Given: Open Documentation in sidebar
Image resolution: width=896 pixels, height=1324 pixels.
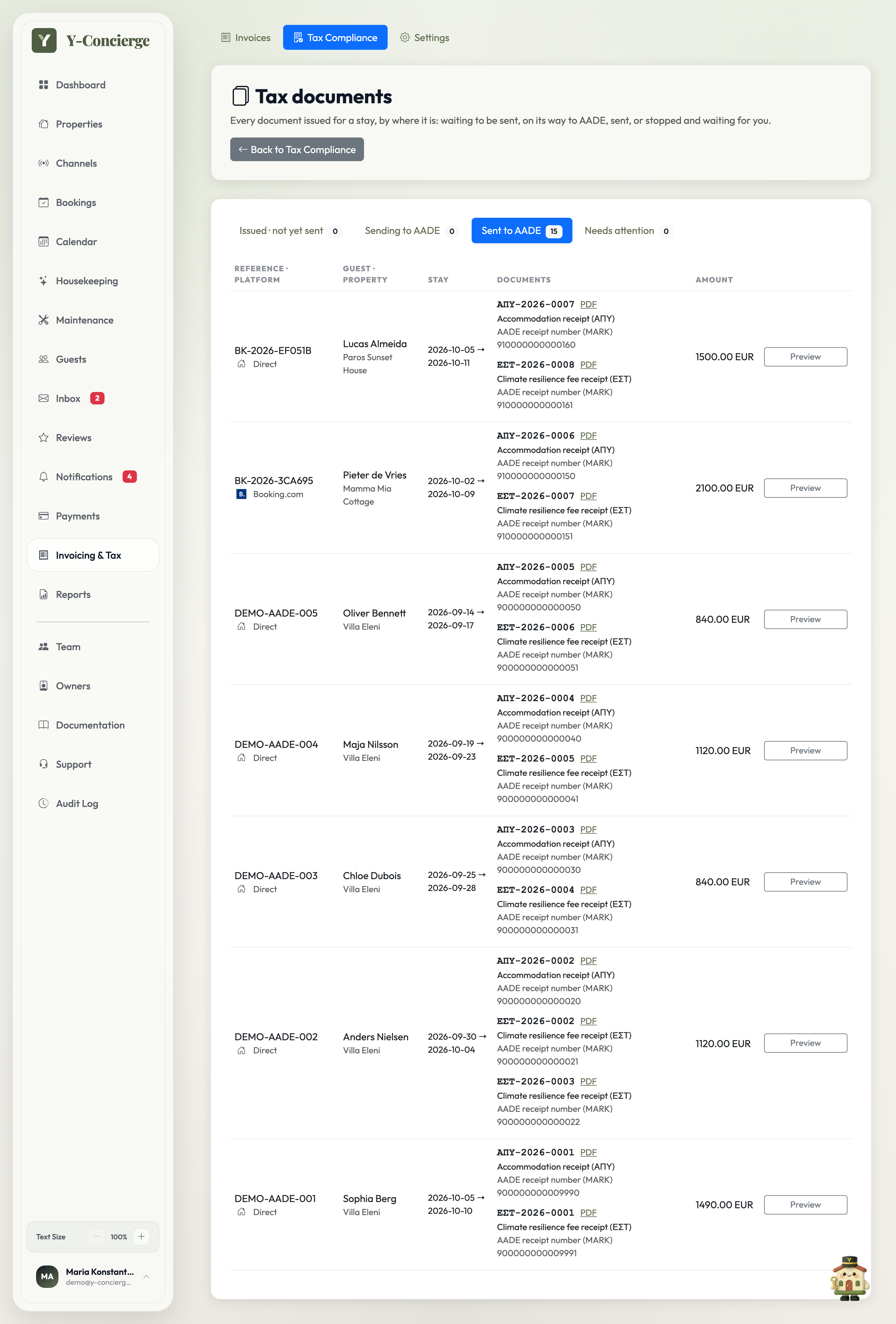Looking at the screenshot, I should pos(93,725).
